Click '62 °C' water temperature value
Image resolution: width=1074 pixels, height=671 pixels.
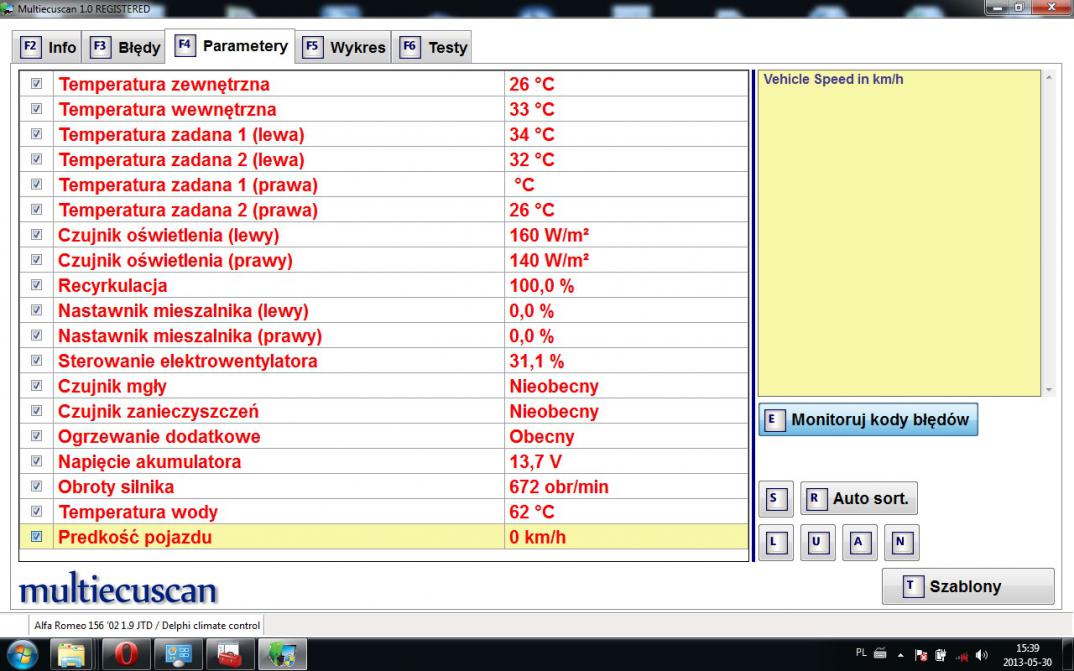coord(532,512)
